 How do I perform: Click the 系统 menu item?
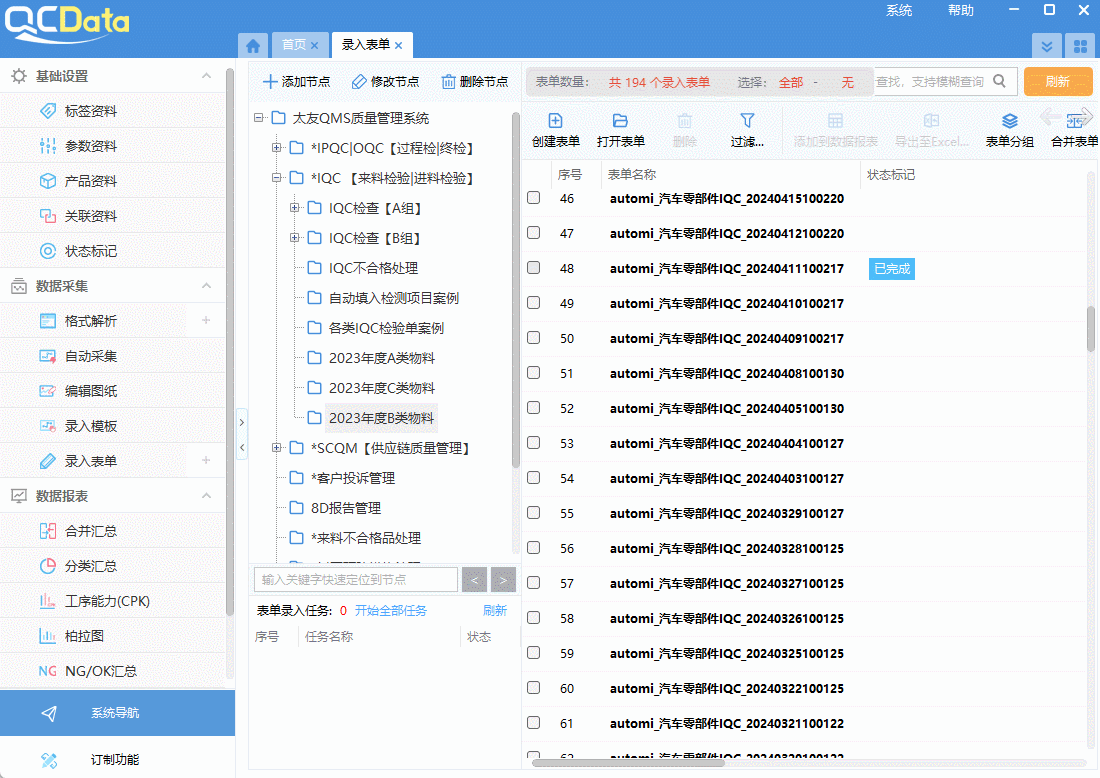(x=898, y=10)
